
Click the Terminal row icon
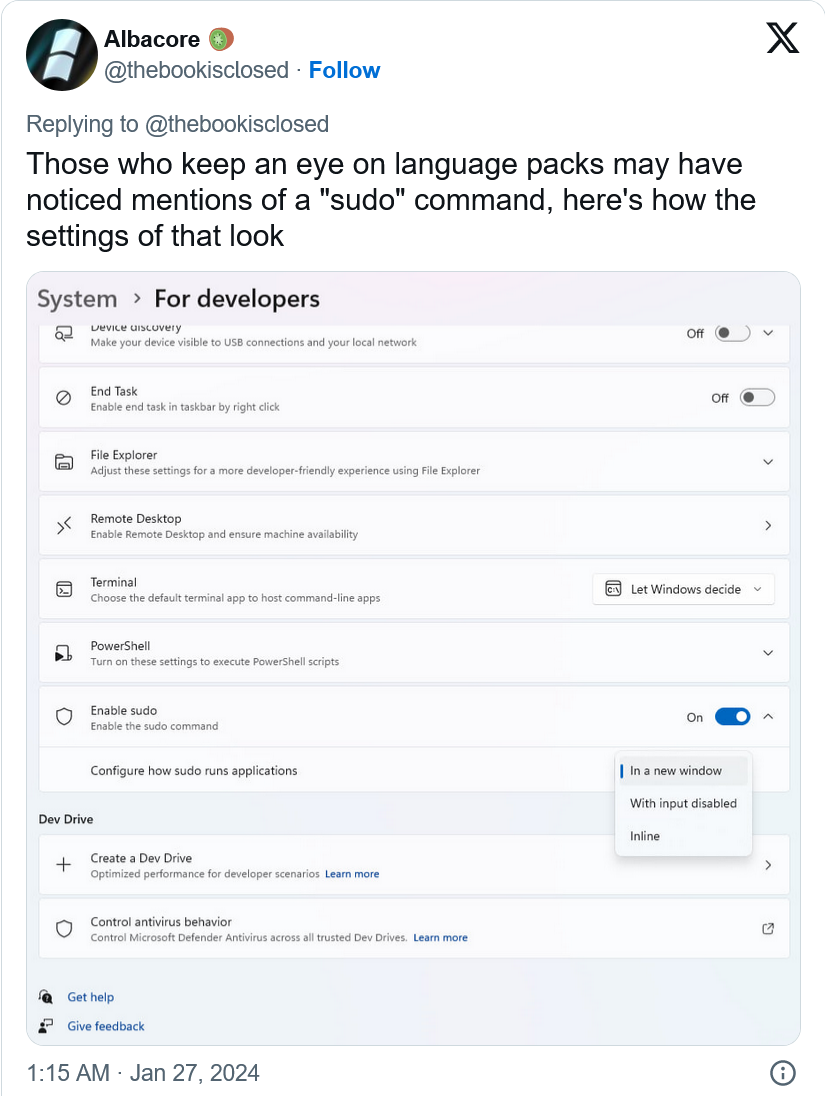pos(64,589)
